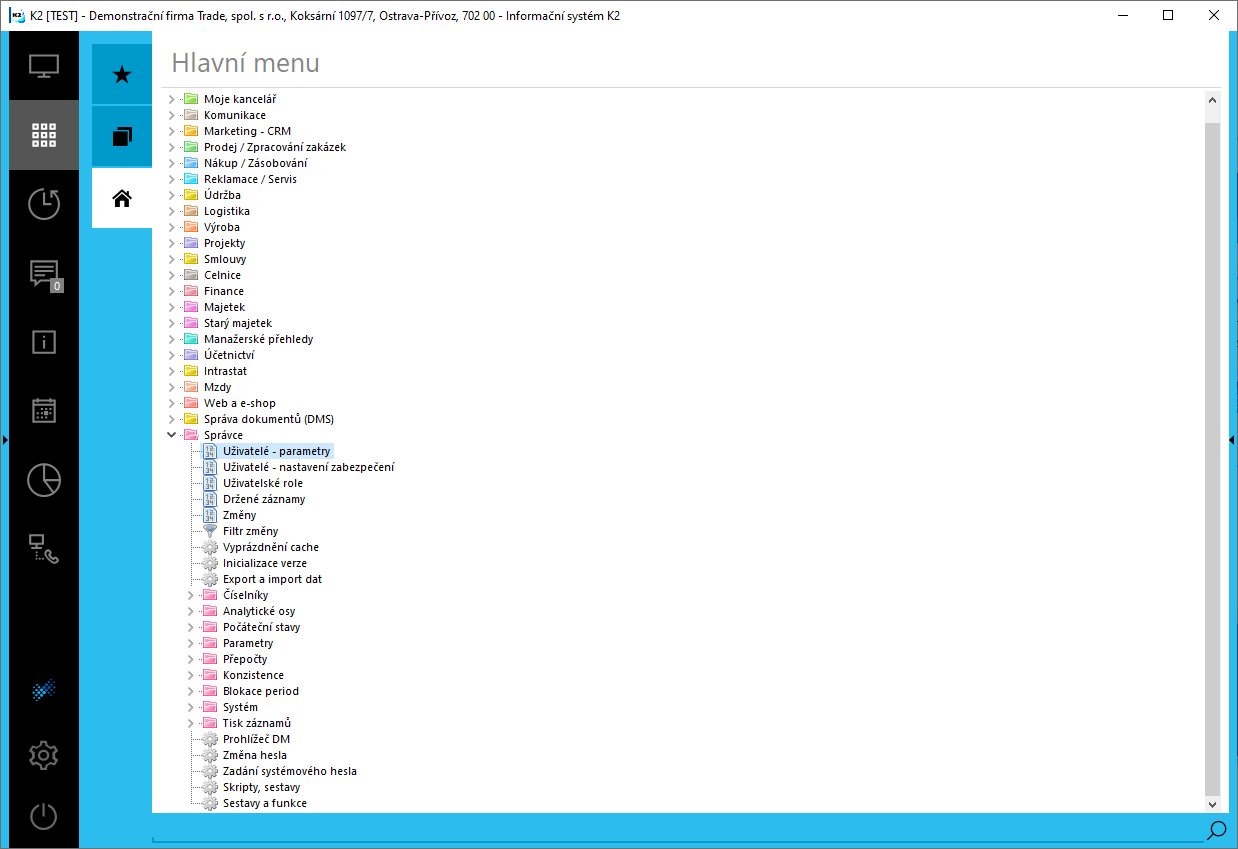Click the Finance folder icon

point(190,291)
